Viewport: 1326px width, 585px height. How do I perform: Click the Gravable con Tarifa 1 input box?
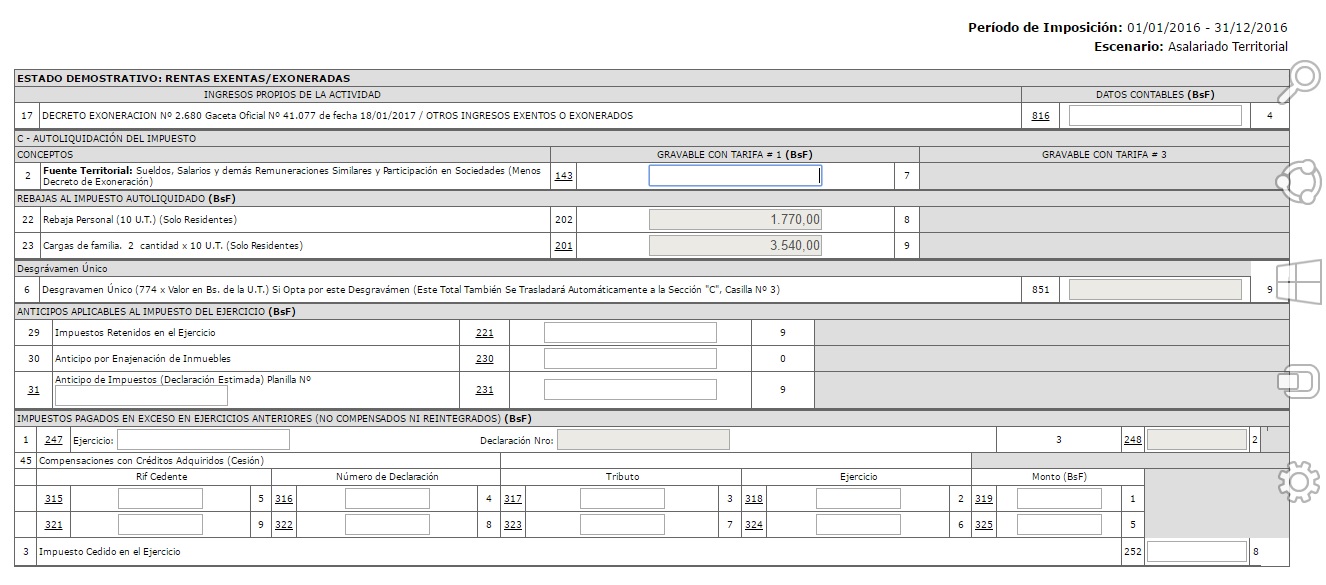pos(736,174)
